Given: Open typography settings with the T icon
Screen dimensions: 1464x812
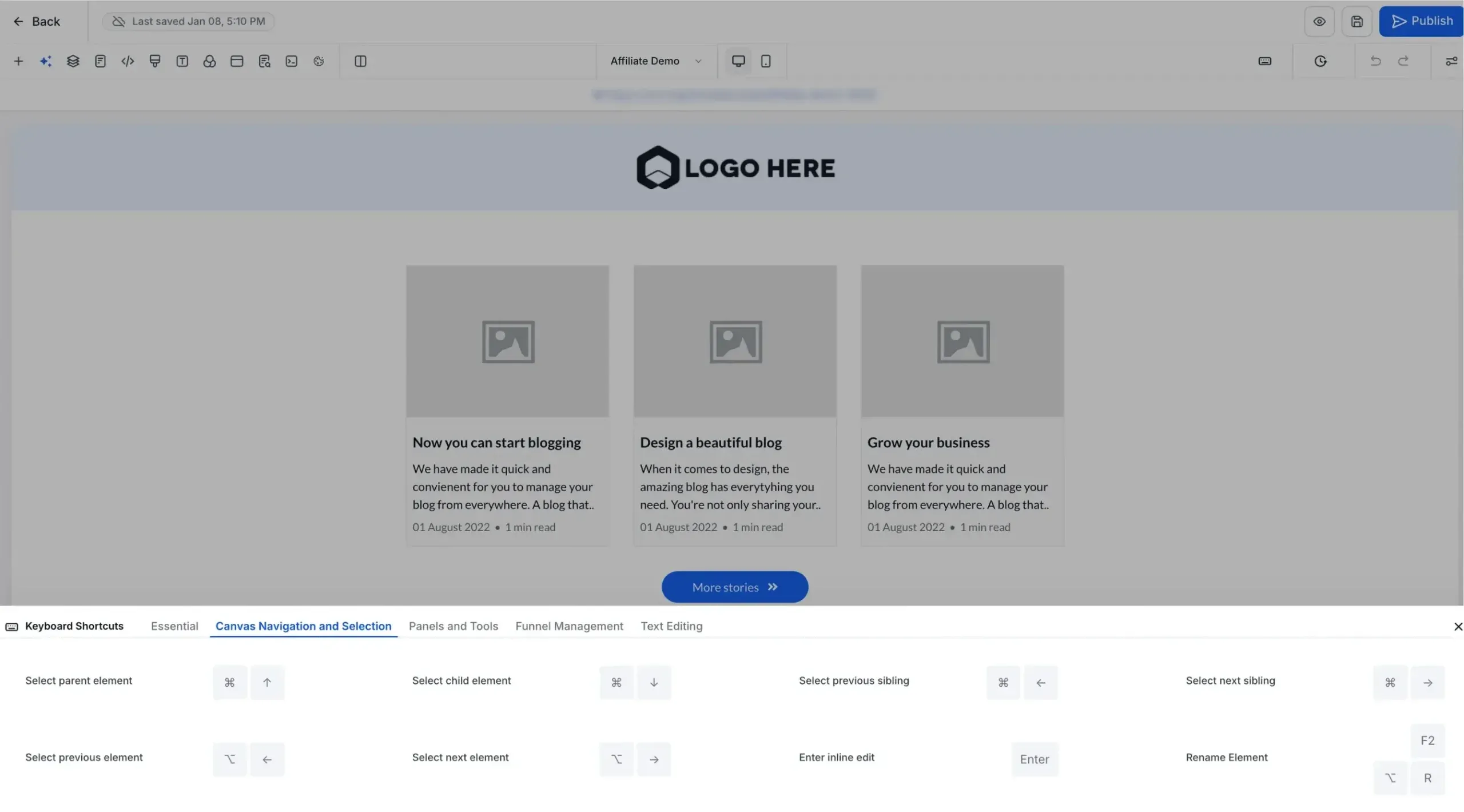Looking at the screenshot, I should coord(182,61).
